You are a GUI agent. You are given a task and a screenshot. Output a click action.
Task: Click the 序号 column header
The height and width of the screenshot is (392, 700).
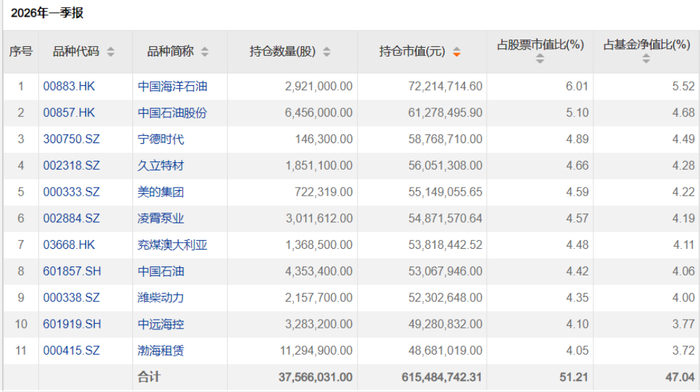click(21, 52)
